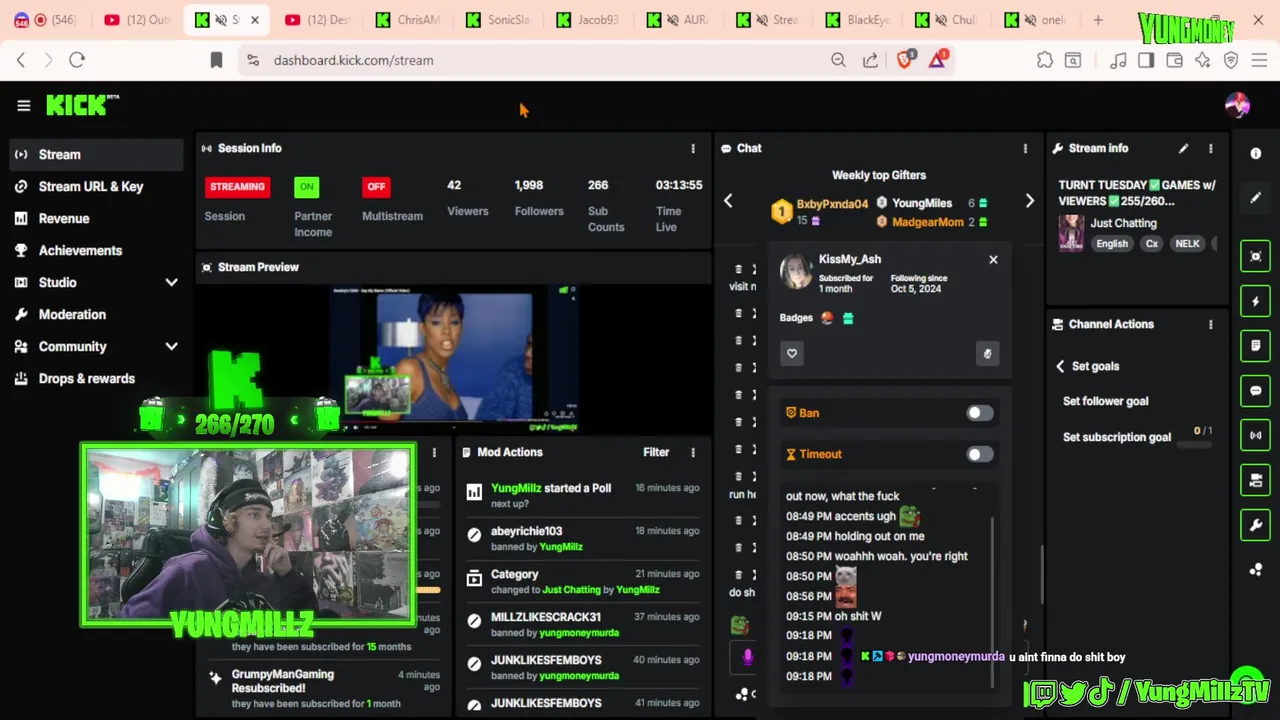Open Stream info options menu
Image resolution: width=1280 pixels, height=720 pixels.
point(1211,148)
